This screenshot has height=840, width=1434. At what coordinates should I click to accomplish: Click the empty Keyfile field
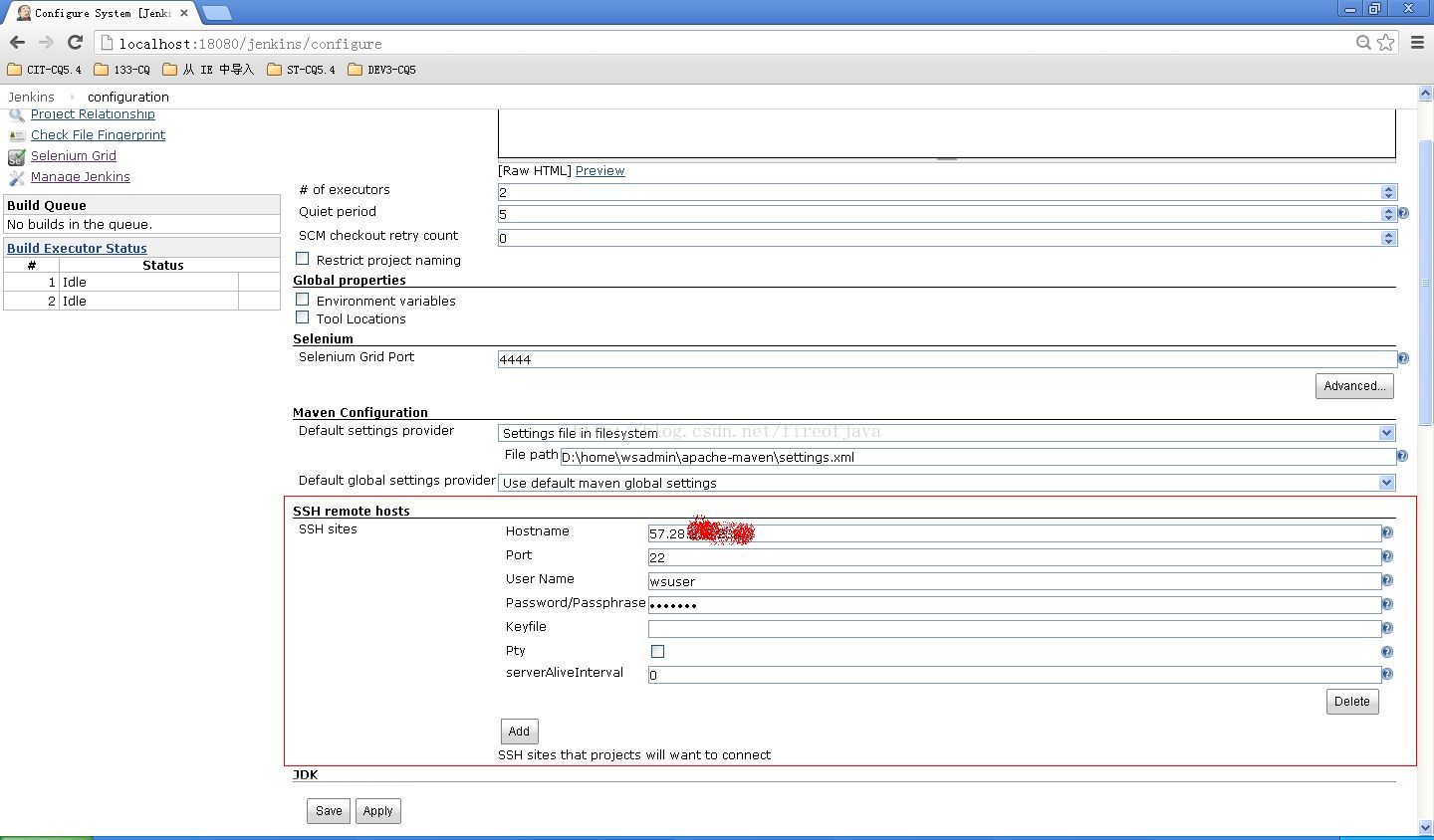(x=1014, y=629)
